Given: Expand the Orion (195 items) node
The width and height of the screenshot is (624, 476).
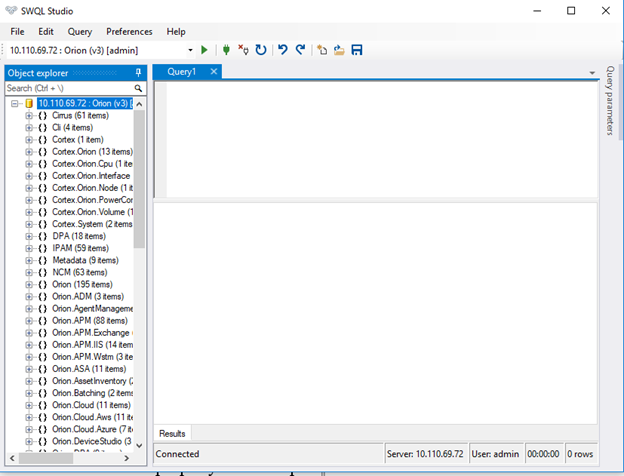Looking at the screenshot, I should (29, 285).
